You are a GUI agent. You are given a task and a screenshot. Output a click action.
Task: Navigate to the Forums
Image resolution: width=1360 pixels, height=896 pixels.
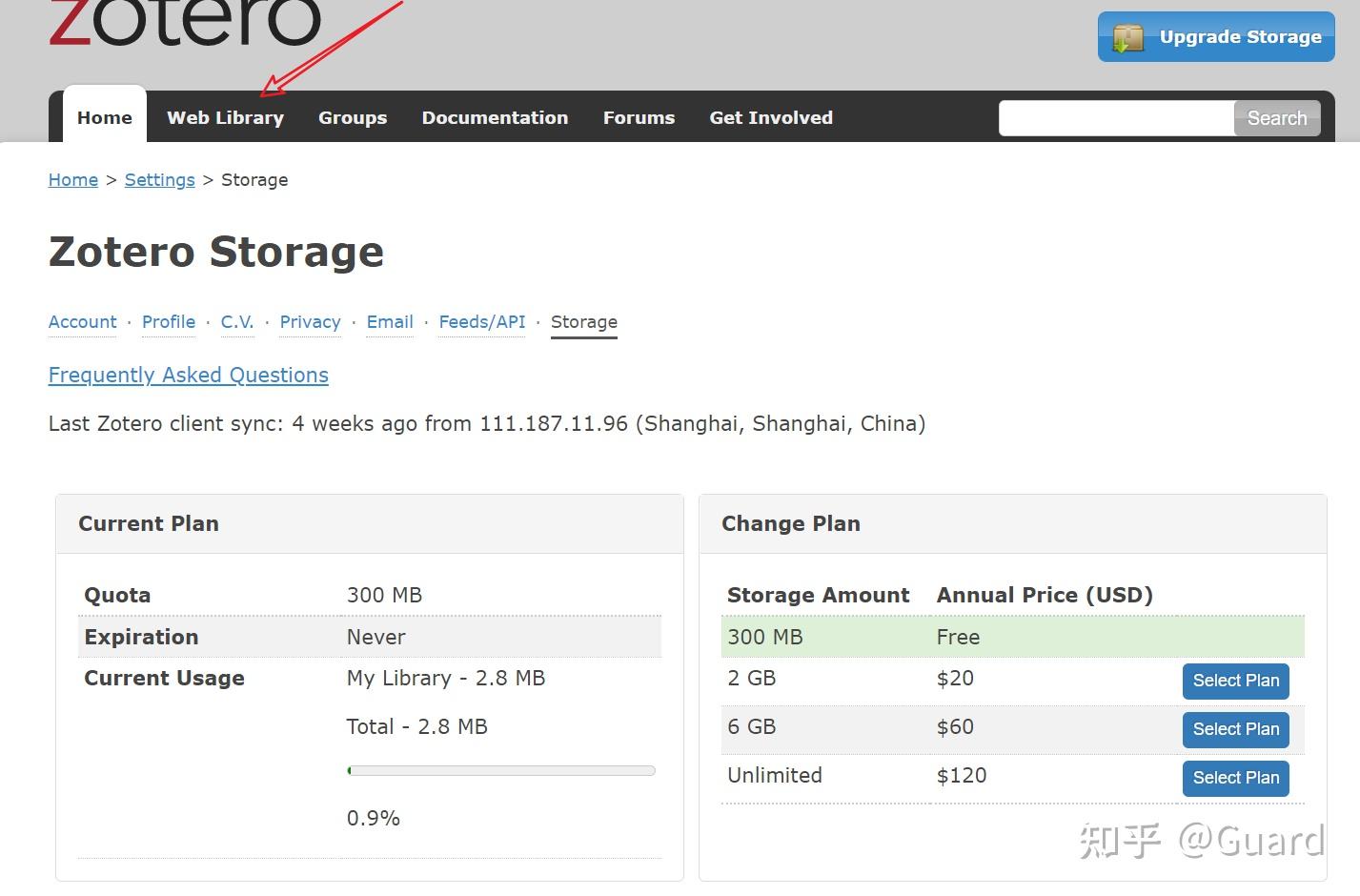tap(639, 117)
